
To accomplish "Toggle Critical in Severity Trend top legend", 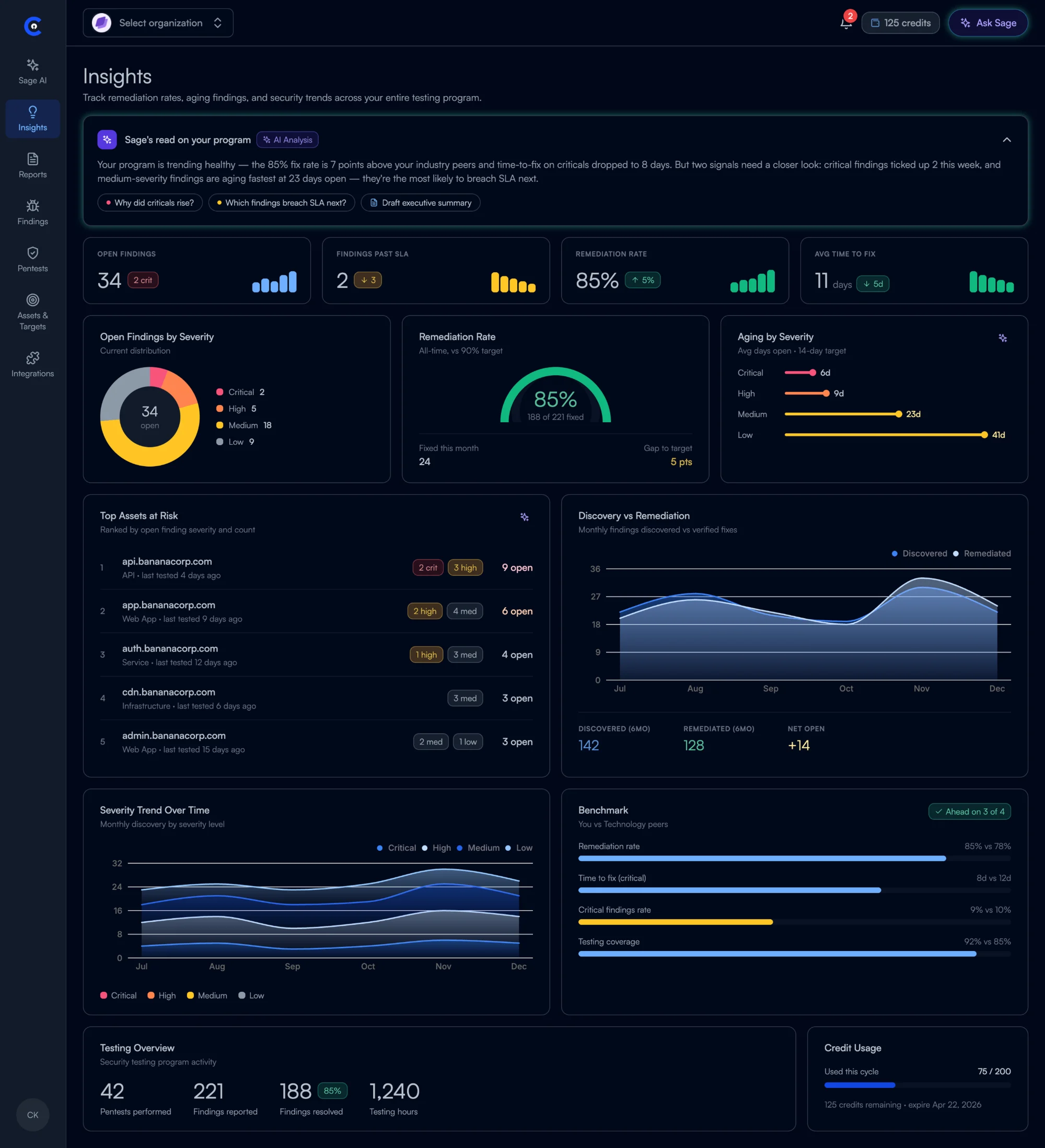I will pyautogui.click(x=397, y=848).
